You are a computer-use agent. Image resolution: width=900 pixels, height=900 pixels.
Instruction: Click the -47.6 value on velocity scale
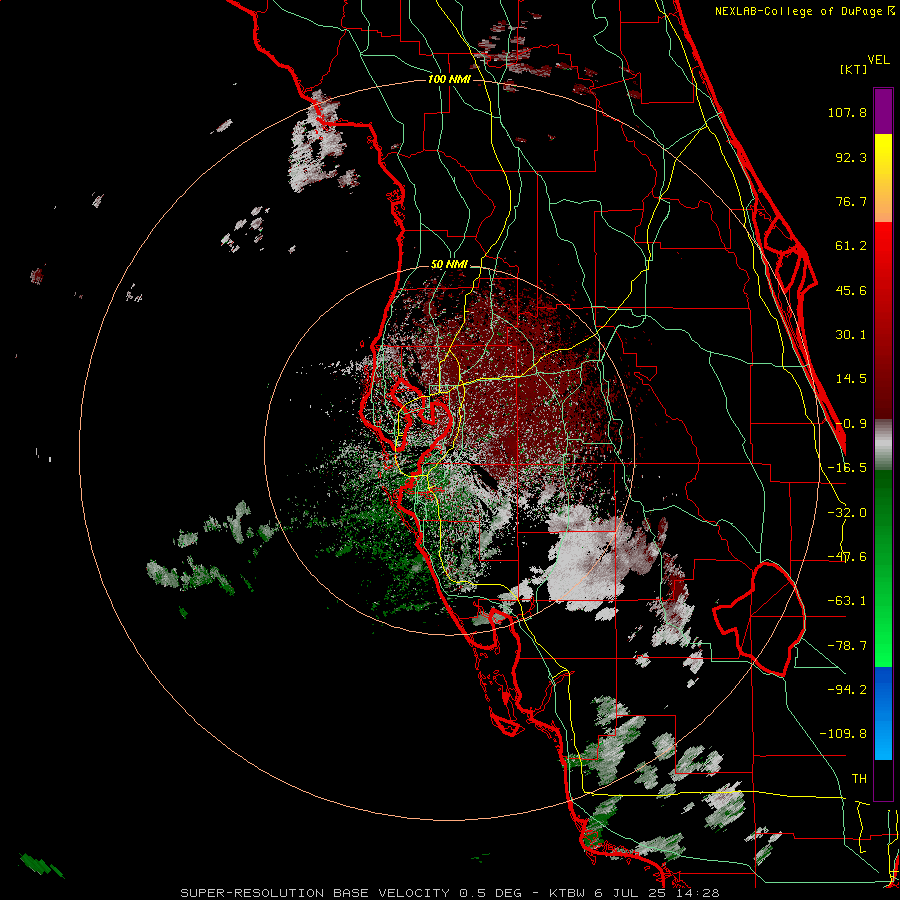click(x=847, y=557)
